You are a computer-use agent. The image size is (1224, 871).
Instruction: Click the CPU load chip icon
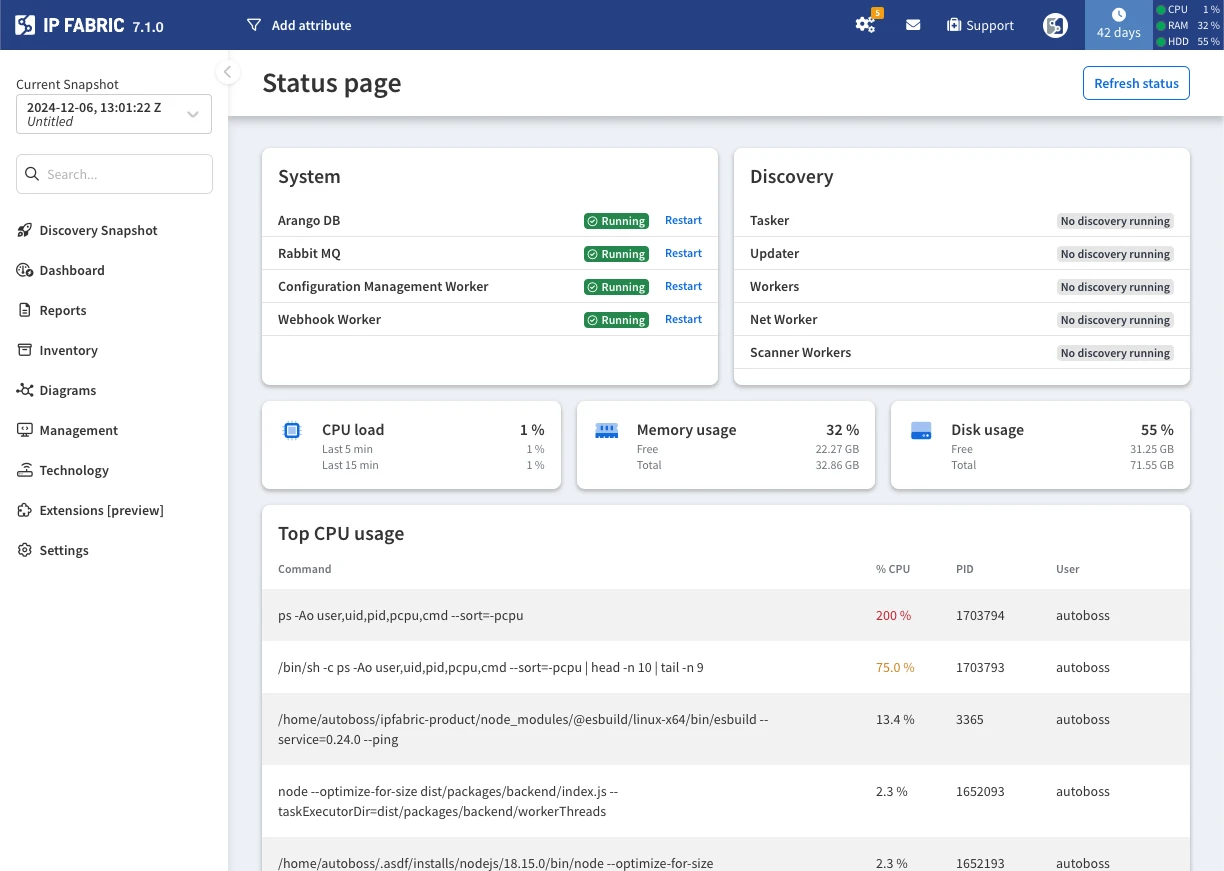(x=292, y=431)
